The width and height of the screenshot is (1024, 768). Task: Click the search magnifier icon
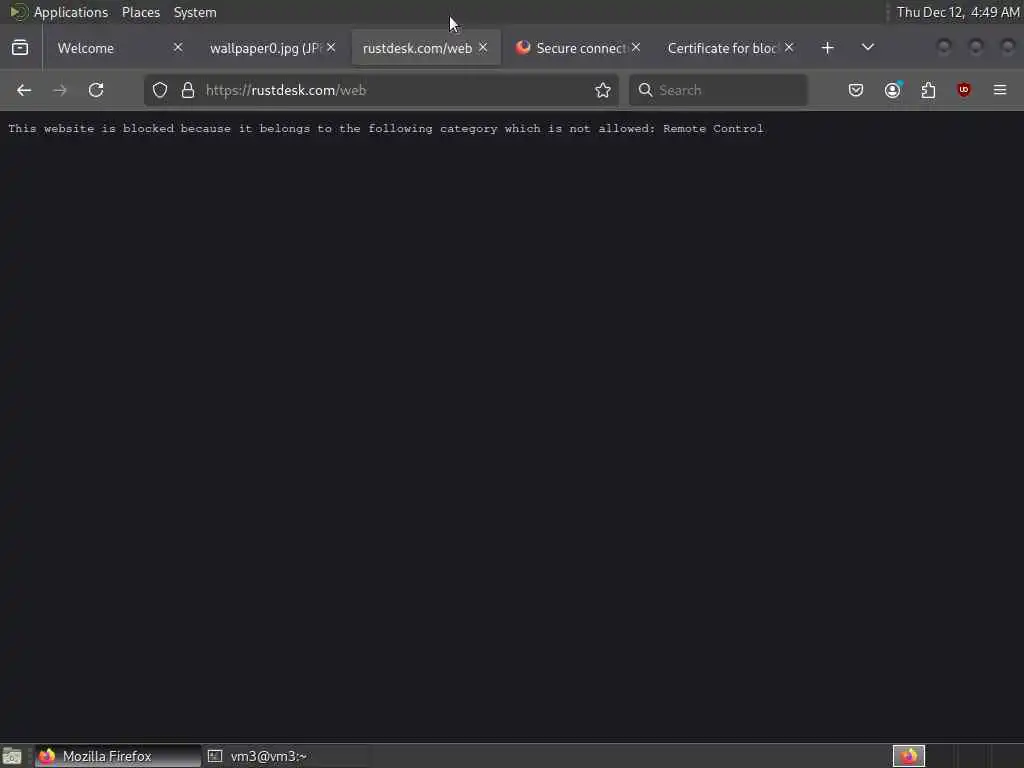tap(645, 90)
